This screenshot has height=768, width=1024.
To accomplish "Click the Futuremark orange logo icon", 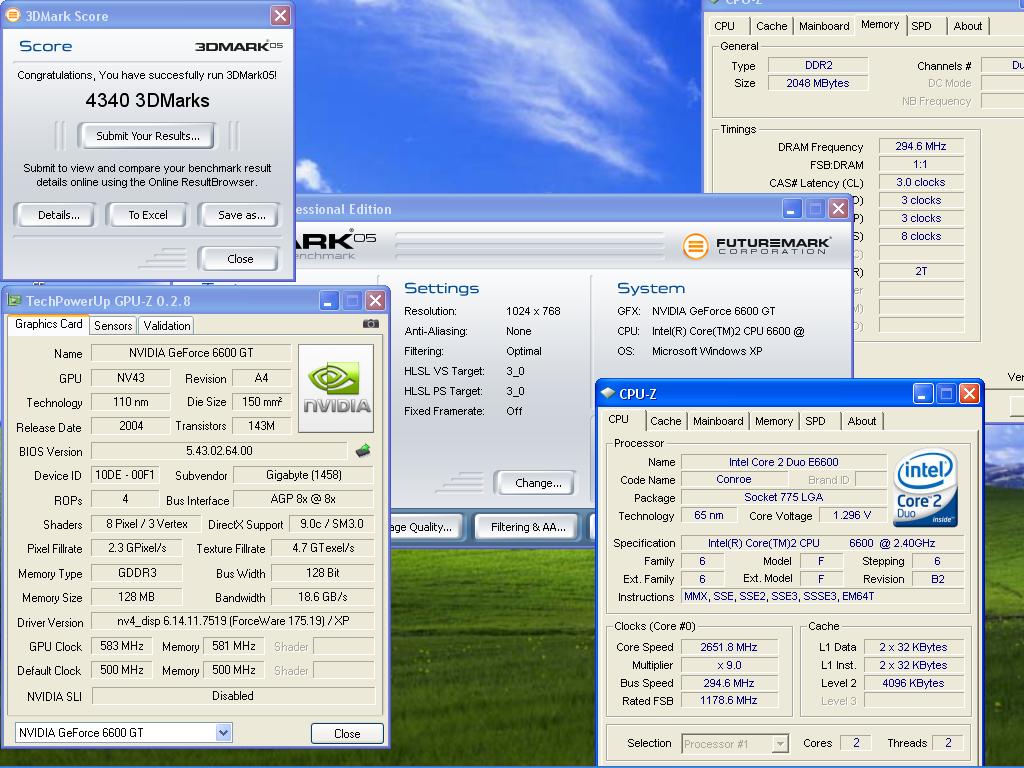I will (x=695, y=246).
